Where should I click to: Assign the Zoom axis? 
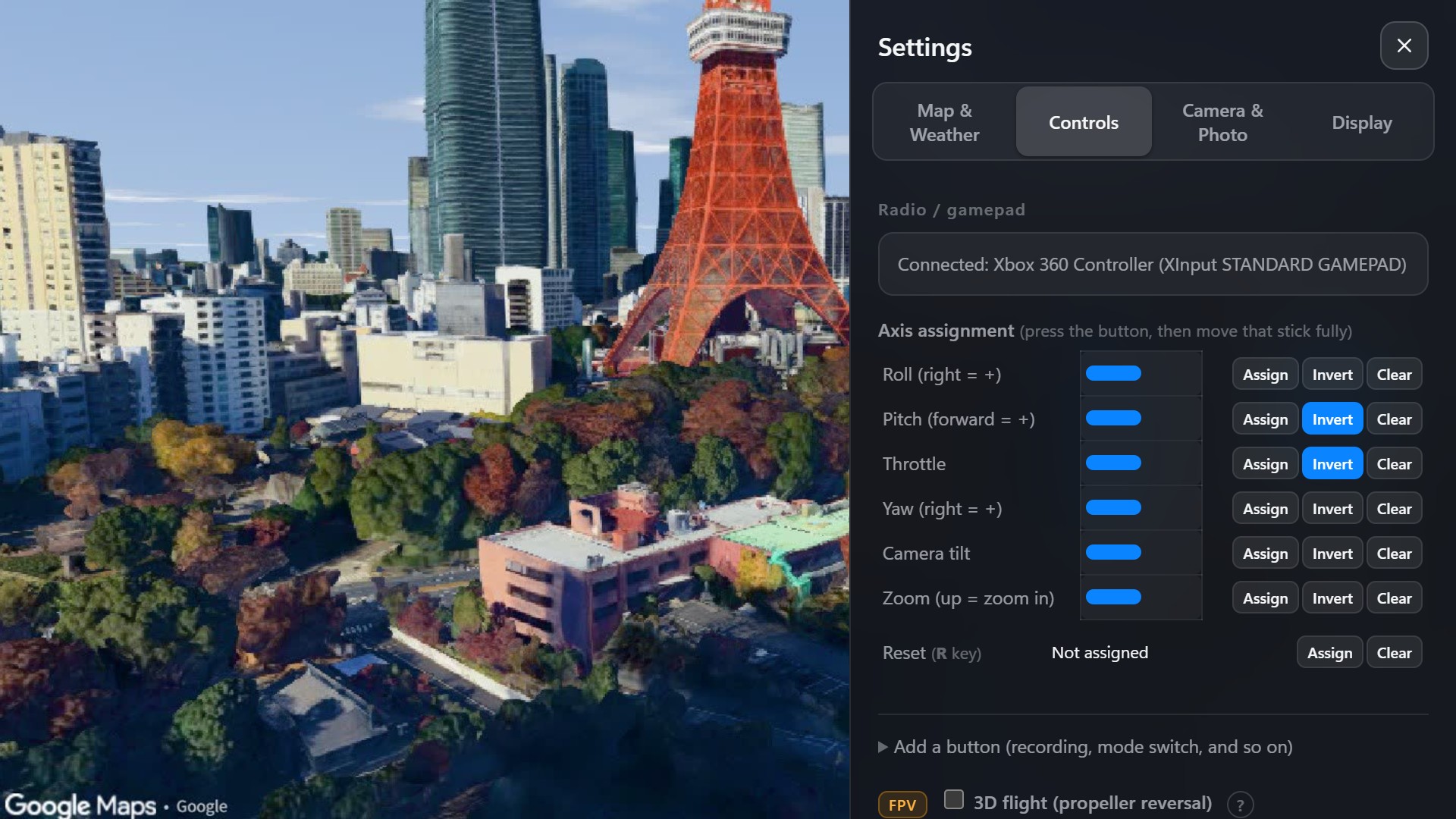point(1265,598)
